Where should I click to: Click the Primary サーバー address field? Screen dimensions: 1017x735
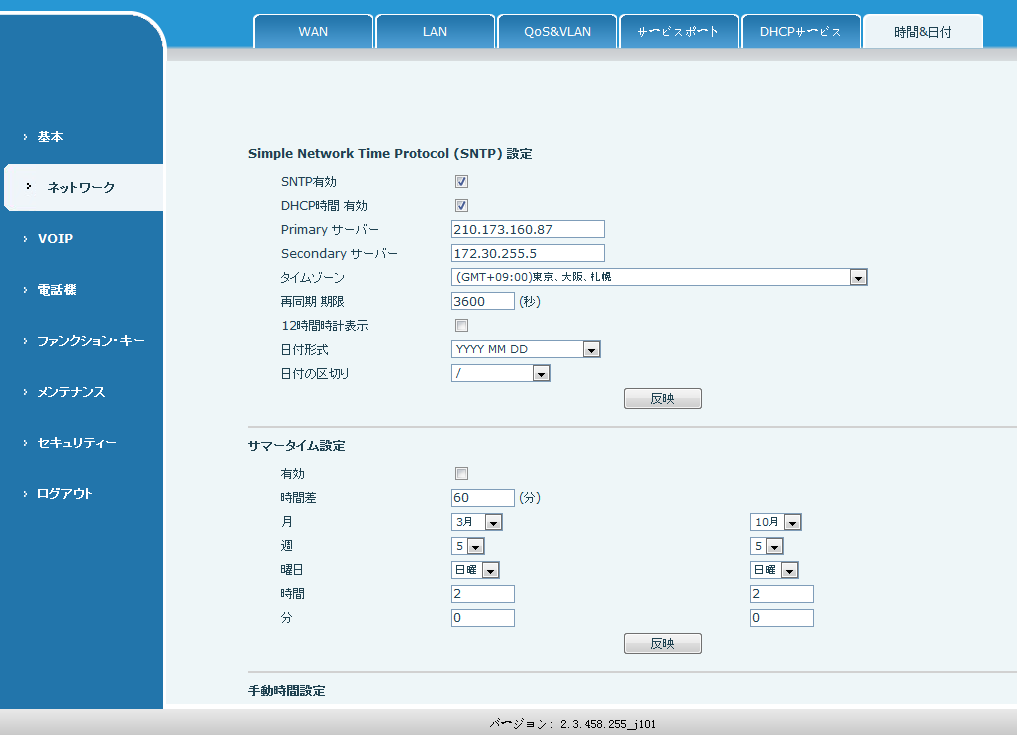528,230
